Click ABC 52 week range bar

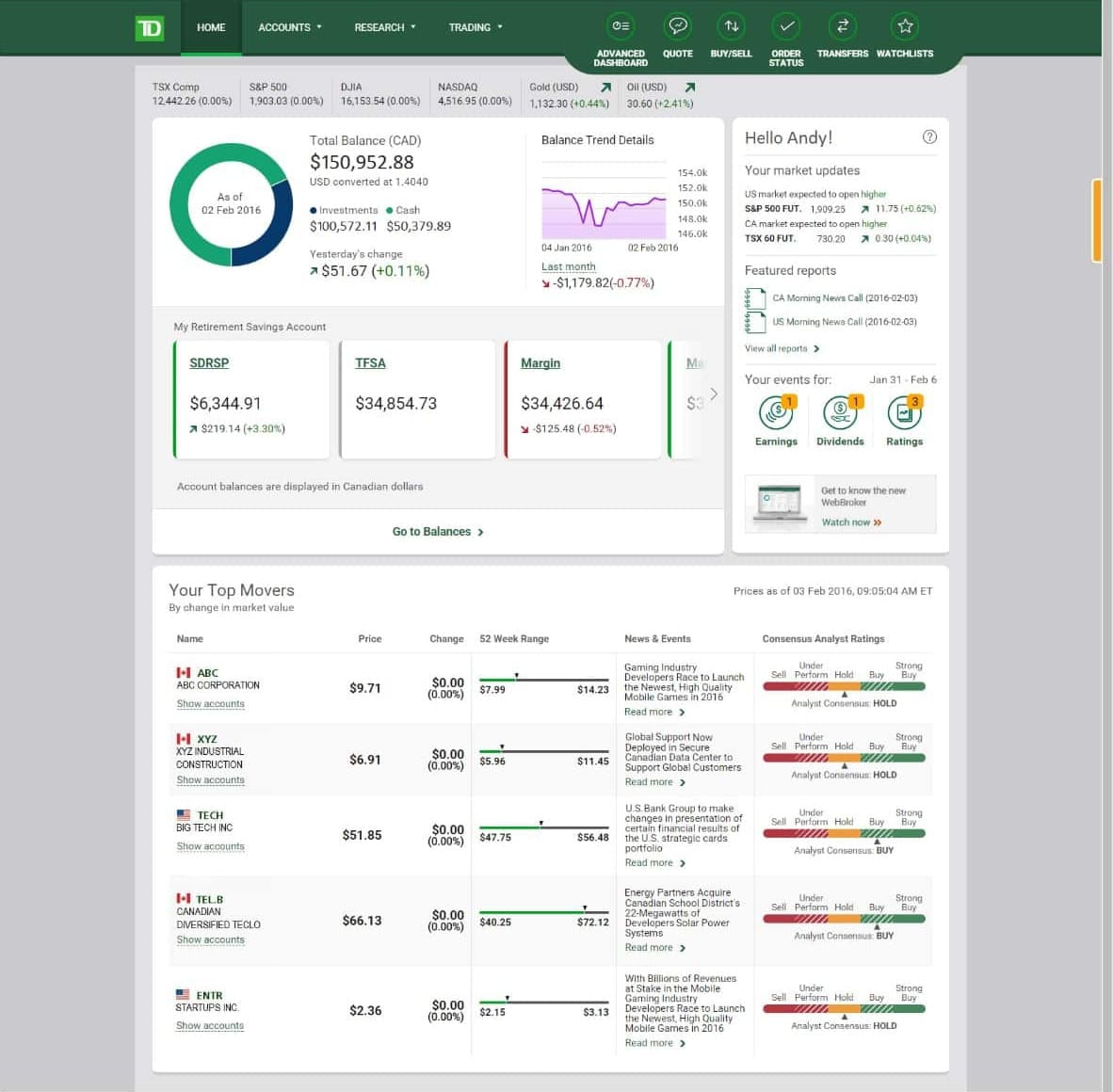click(543, 679)
